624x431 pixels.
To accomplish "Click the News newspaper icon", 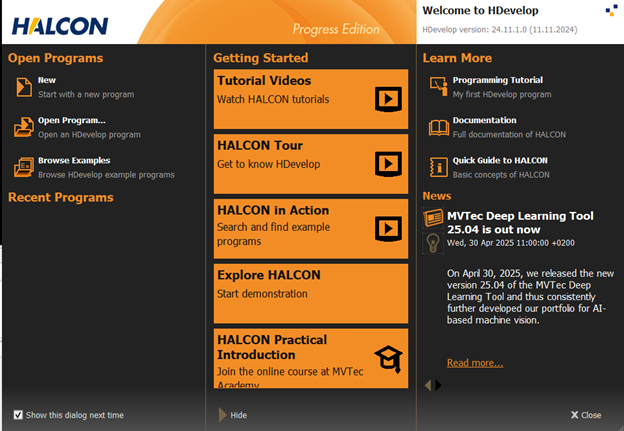I will click(433, 218).
